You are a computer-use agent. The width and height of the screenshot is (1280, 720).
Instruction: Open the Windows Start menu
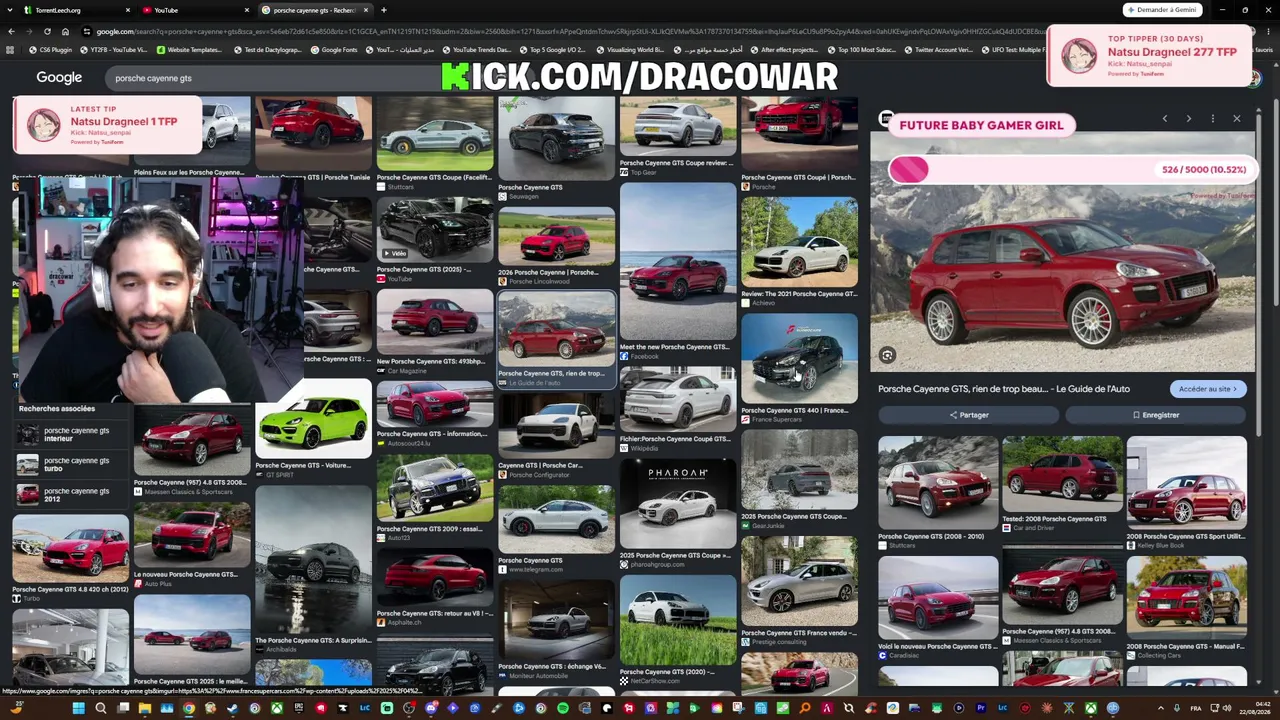point(78,708)
